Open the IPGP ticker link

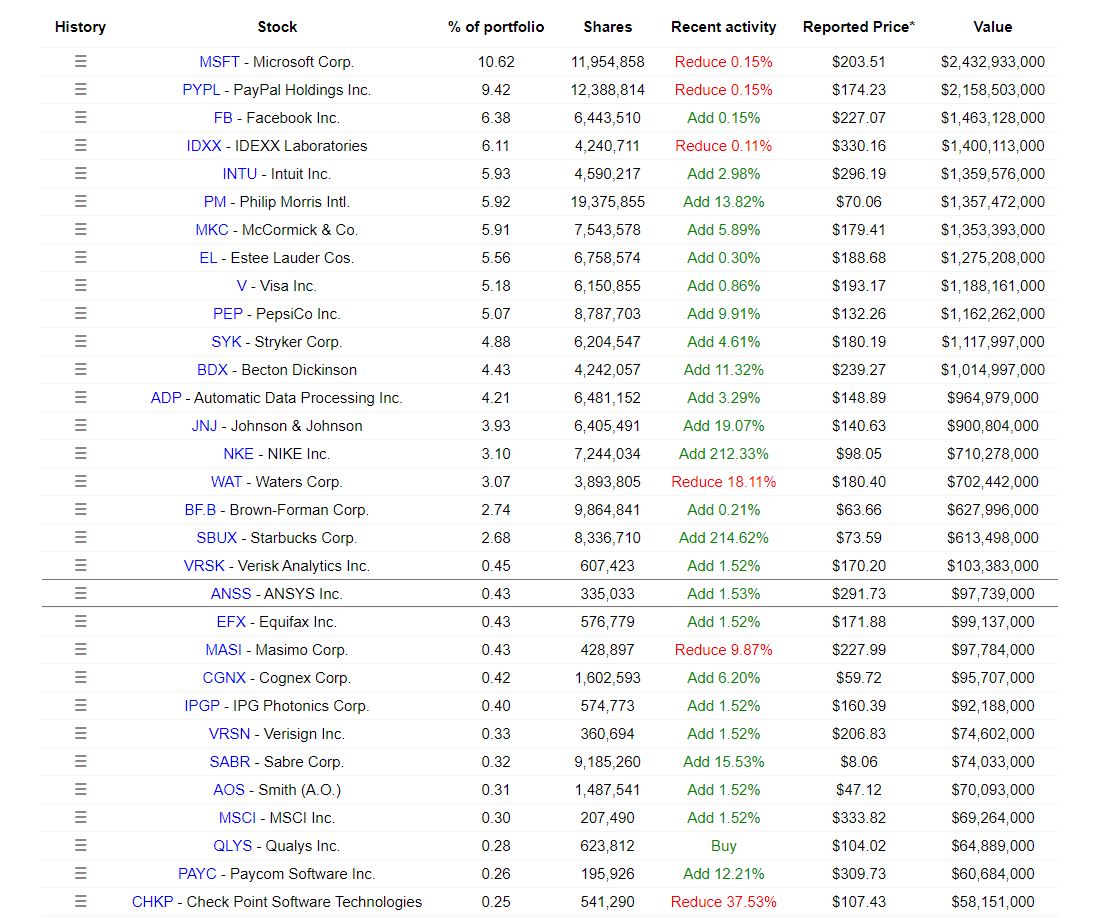(x=202, y=706)
